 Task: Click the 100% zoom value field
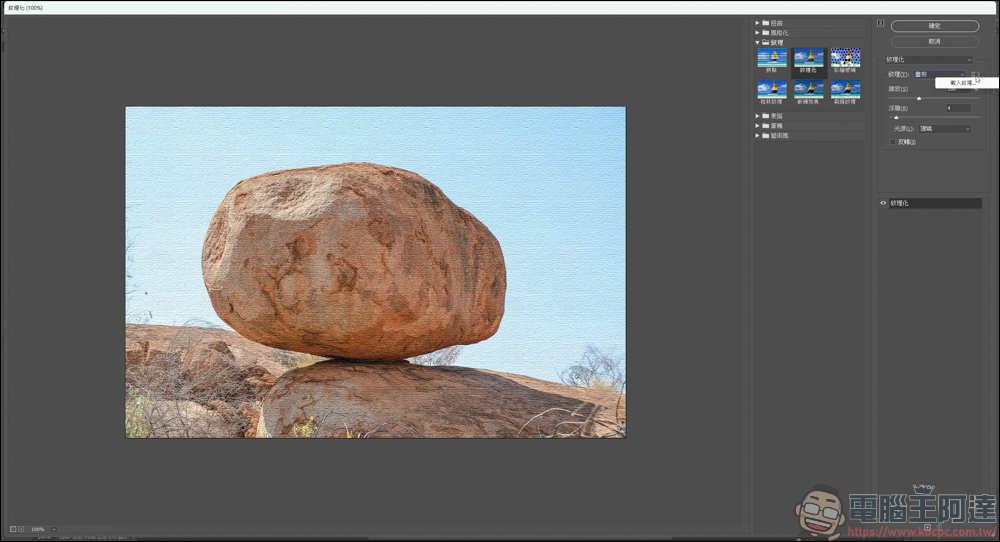click(x=38, y=529)
